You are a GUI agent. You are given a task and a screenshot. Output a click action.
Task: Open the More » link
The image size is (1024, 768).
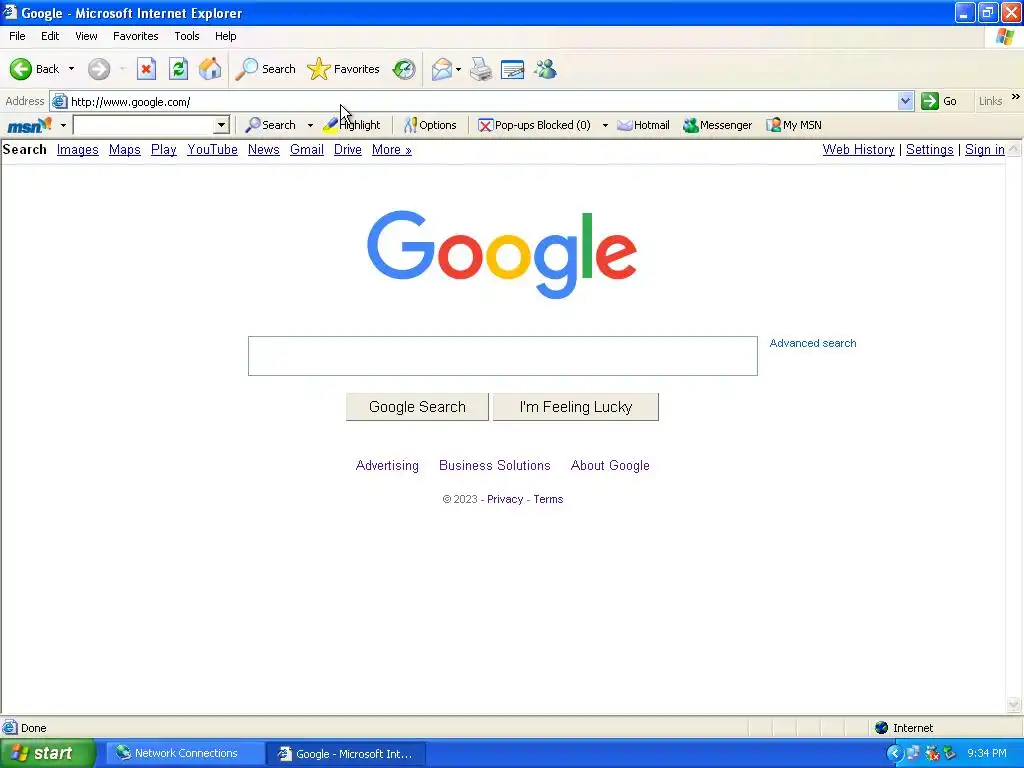[x=392, y=150]
